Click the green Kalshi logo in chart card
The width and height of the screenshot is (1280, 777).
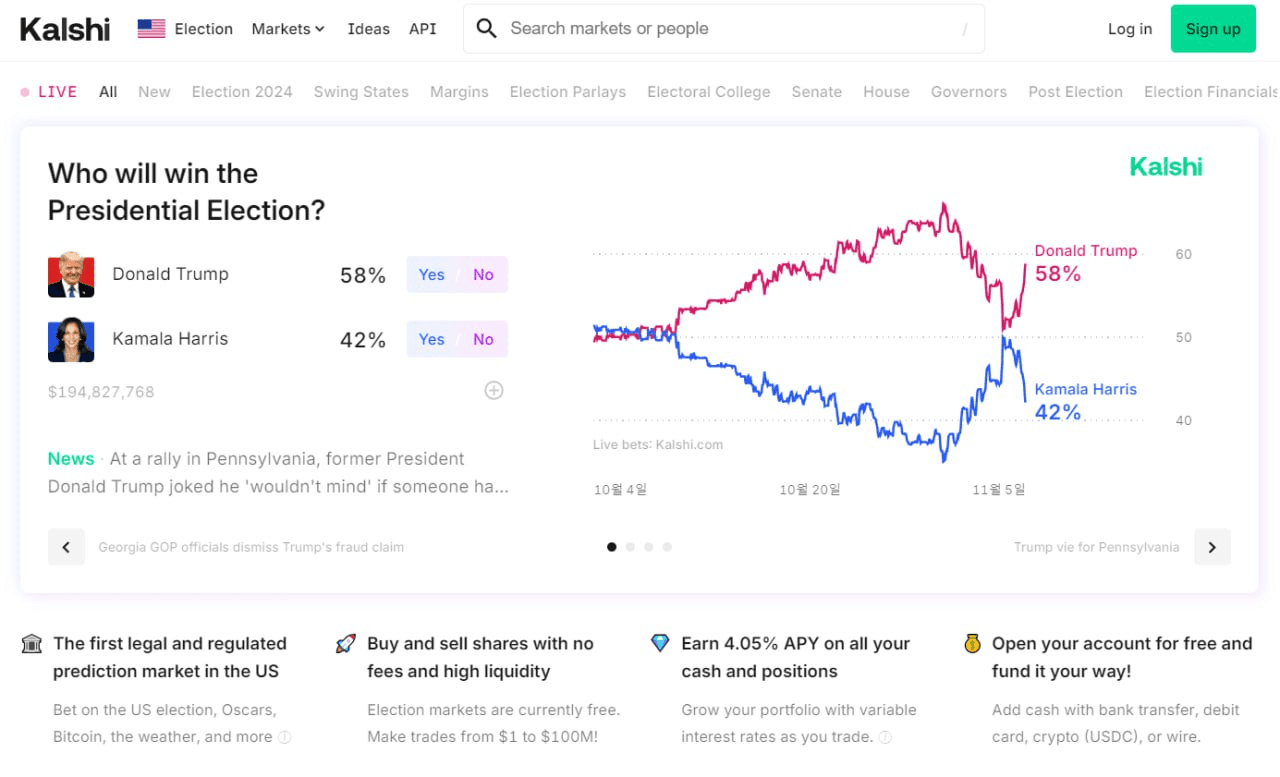1166,167
